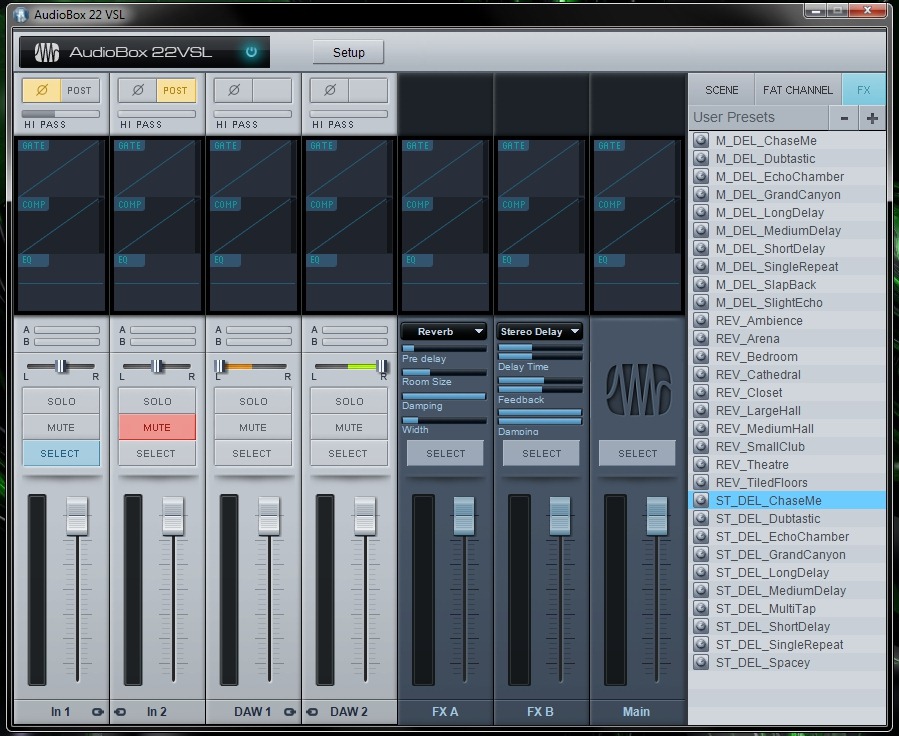Screen dimensions: 899x736
Task: Select the Main channel
Action: pos(638,453)
